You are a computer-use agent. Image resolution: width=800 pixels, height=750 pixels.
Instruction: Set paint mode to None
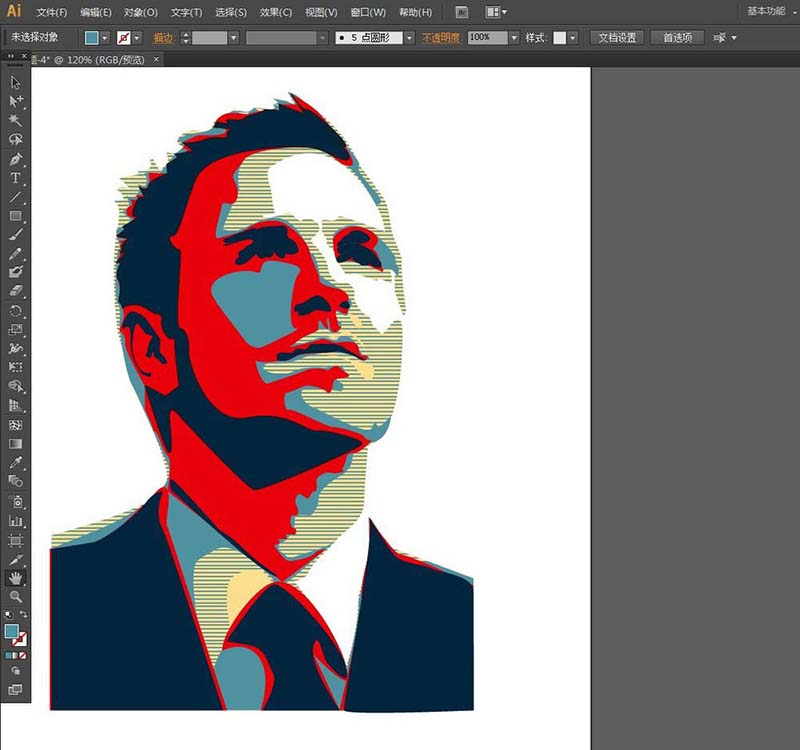pos(22,656)
